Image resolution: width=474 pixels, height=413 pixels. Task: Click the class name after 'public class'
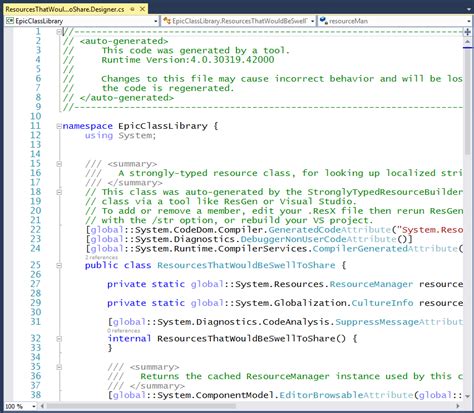click(x=246, y=265)
